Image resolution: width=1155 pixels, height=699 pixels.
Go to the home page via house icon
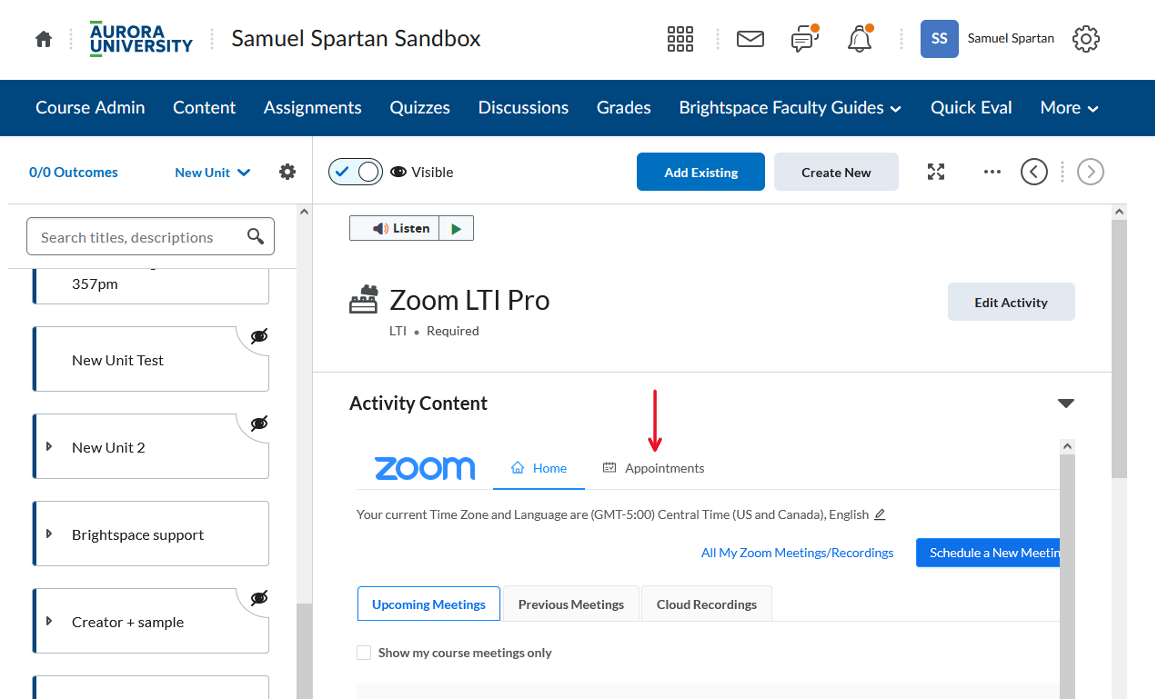point(43,39)
